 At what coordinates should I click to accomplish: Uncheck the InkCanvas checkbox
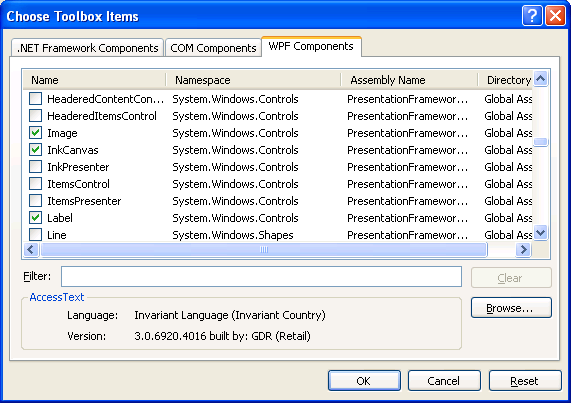35,150
